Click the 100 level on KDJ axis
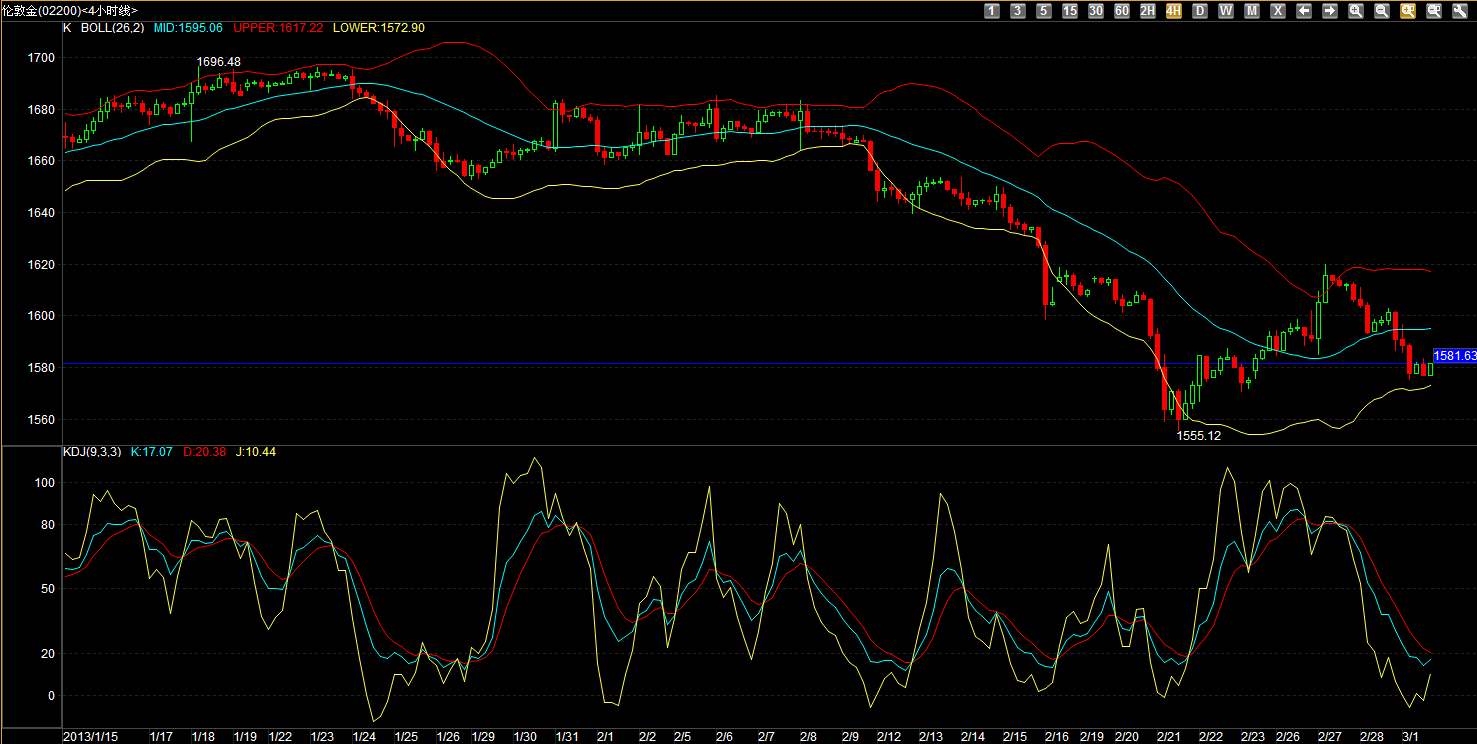1477x744 pixels. [x=46, y=483]
